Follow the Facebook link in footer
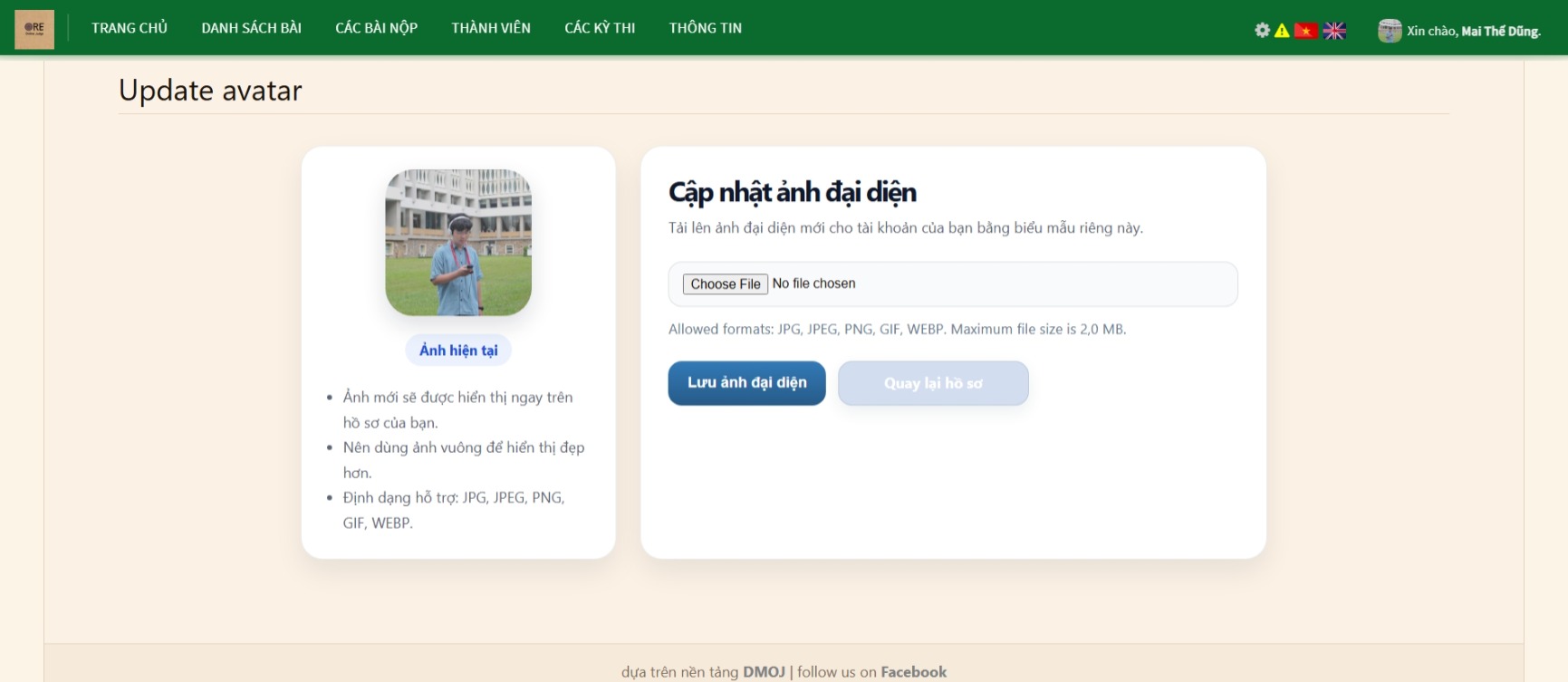Image resolution: width=1568 pixels, height=682 pixels. pos(913,672)
